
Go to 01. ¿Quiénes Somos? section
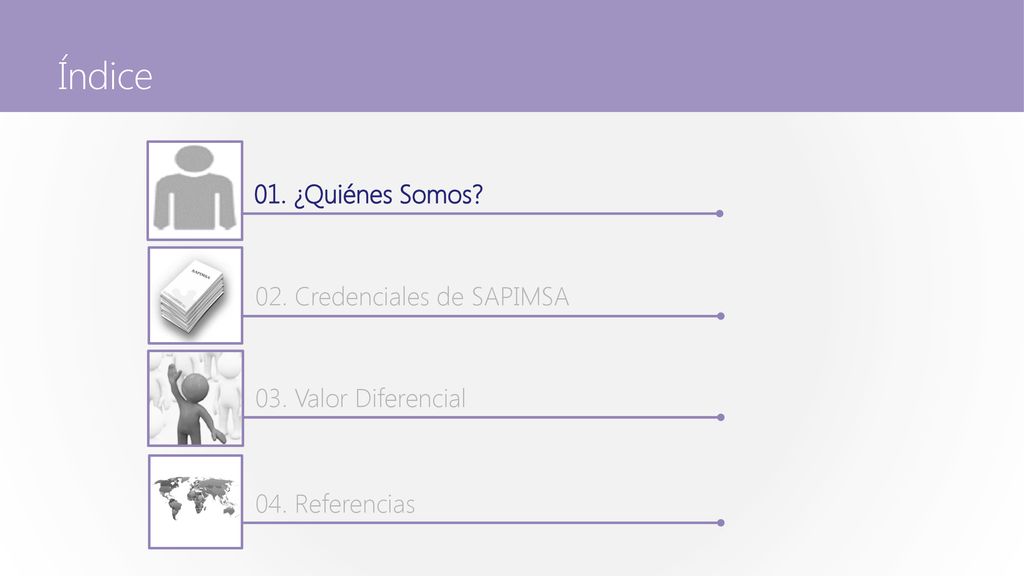(368, 195)
